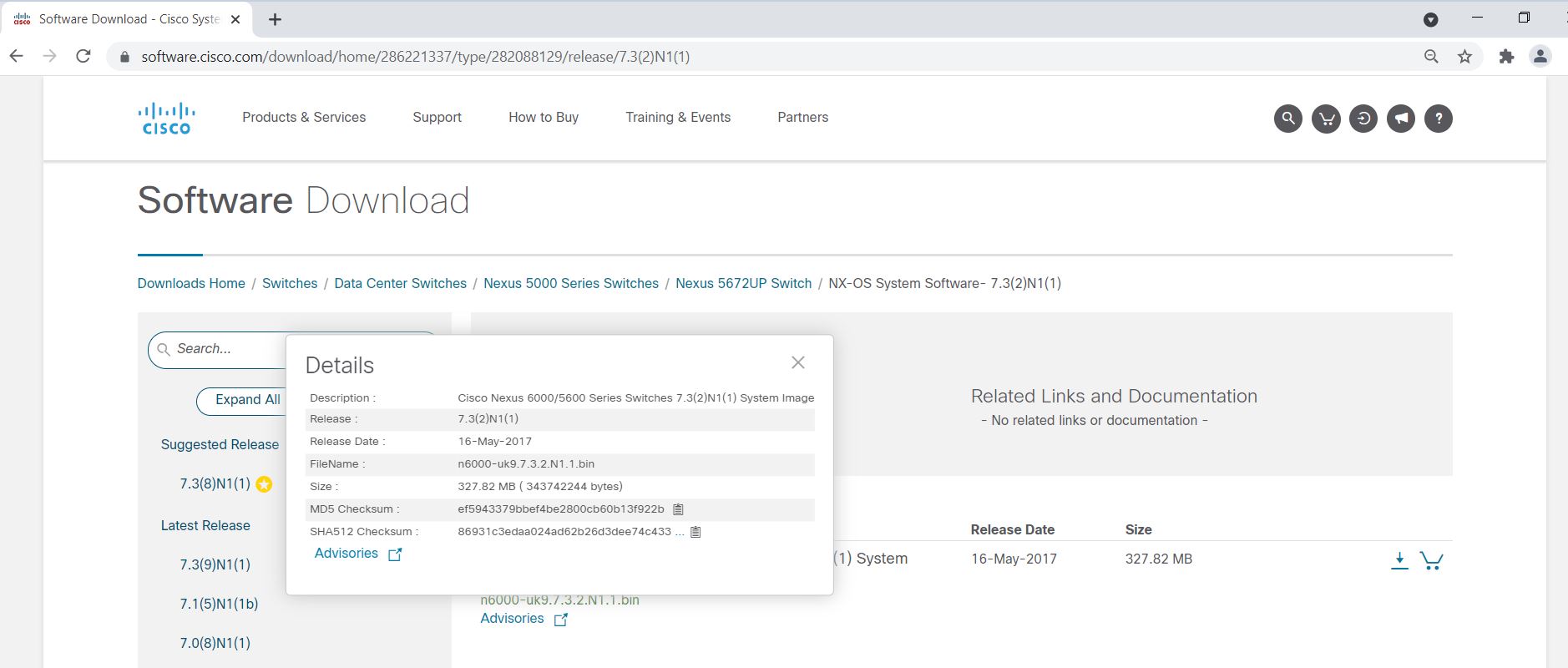Open the Partners menu

click(x=803, y=118)
